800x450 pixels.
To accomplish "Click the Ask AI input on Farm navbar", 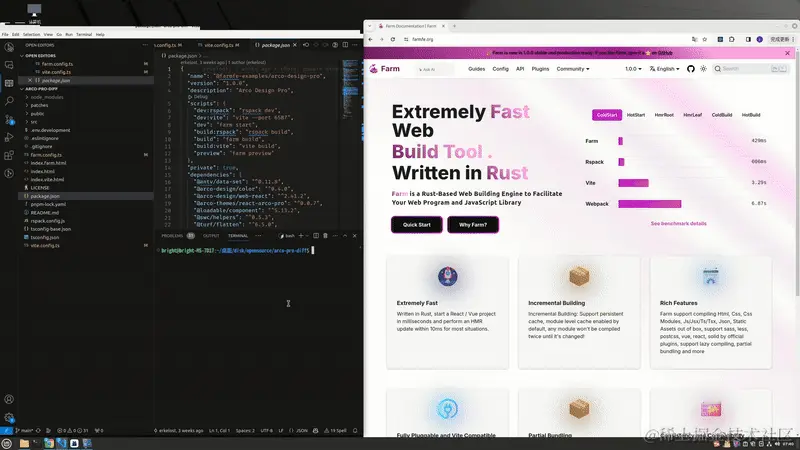I will 434,69.
